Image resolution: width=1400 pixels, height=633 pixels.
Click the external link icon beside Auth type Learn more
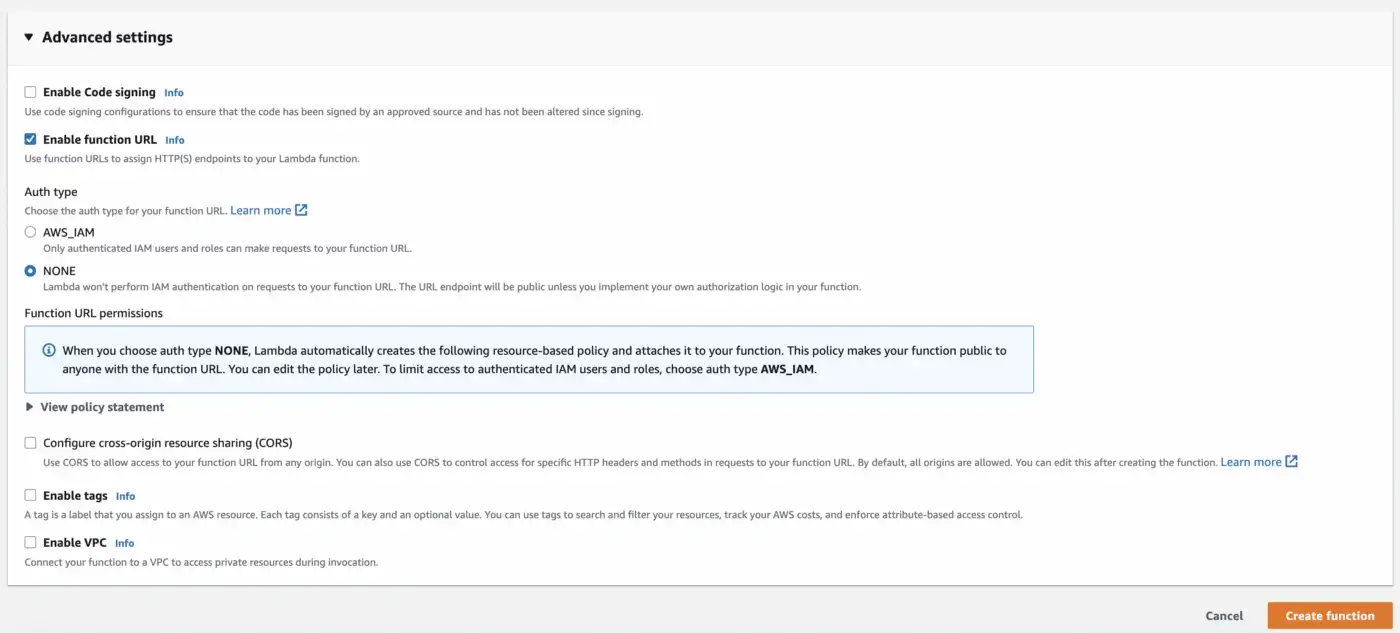pos(301,210)
